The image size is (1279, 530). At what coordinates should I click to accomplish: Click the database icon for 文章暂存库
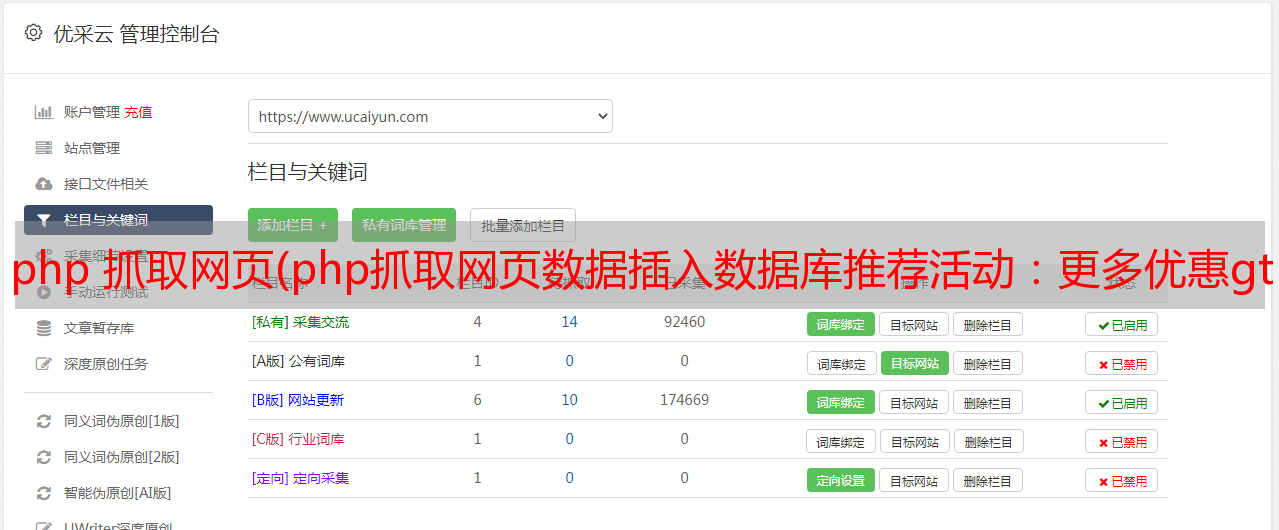point(44,328)
